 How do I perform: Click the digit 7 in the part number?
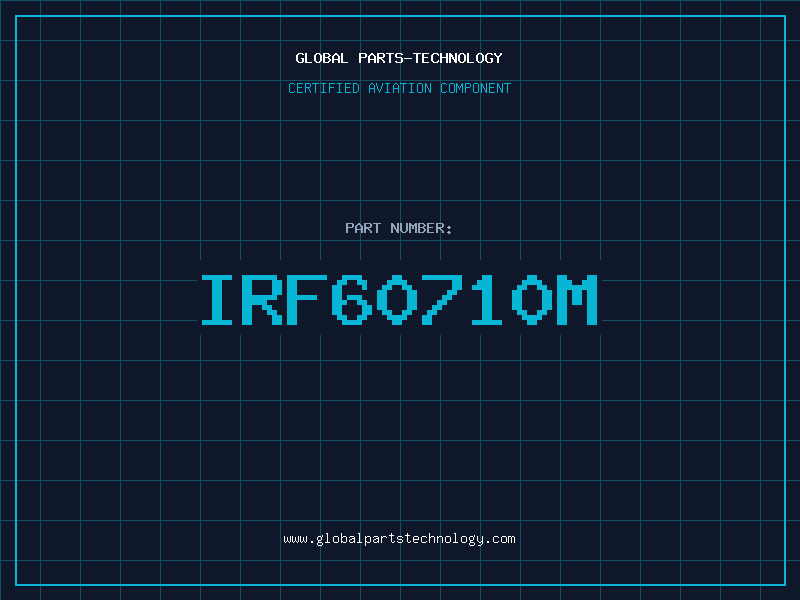(x=441, y=299)
